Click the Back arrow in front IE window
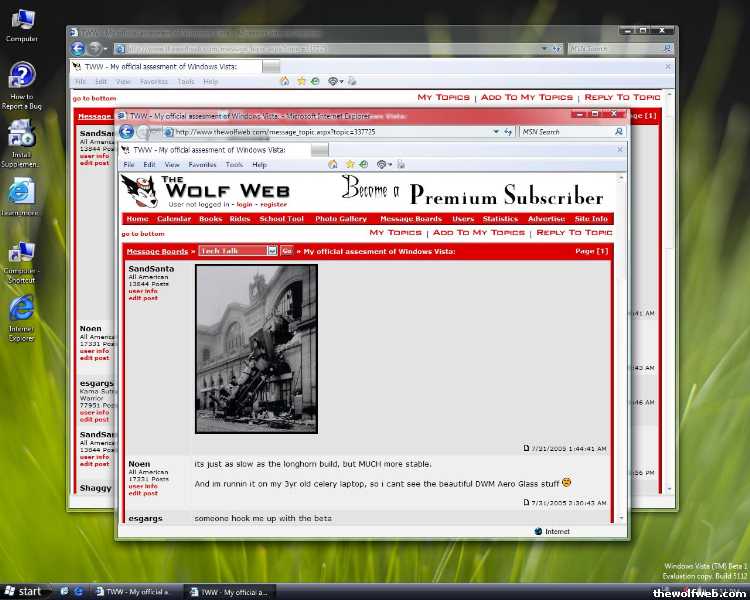 tap(127, 132)
